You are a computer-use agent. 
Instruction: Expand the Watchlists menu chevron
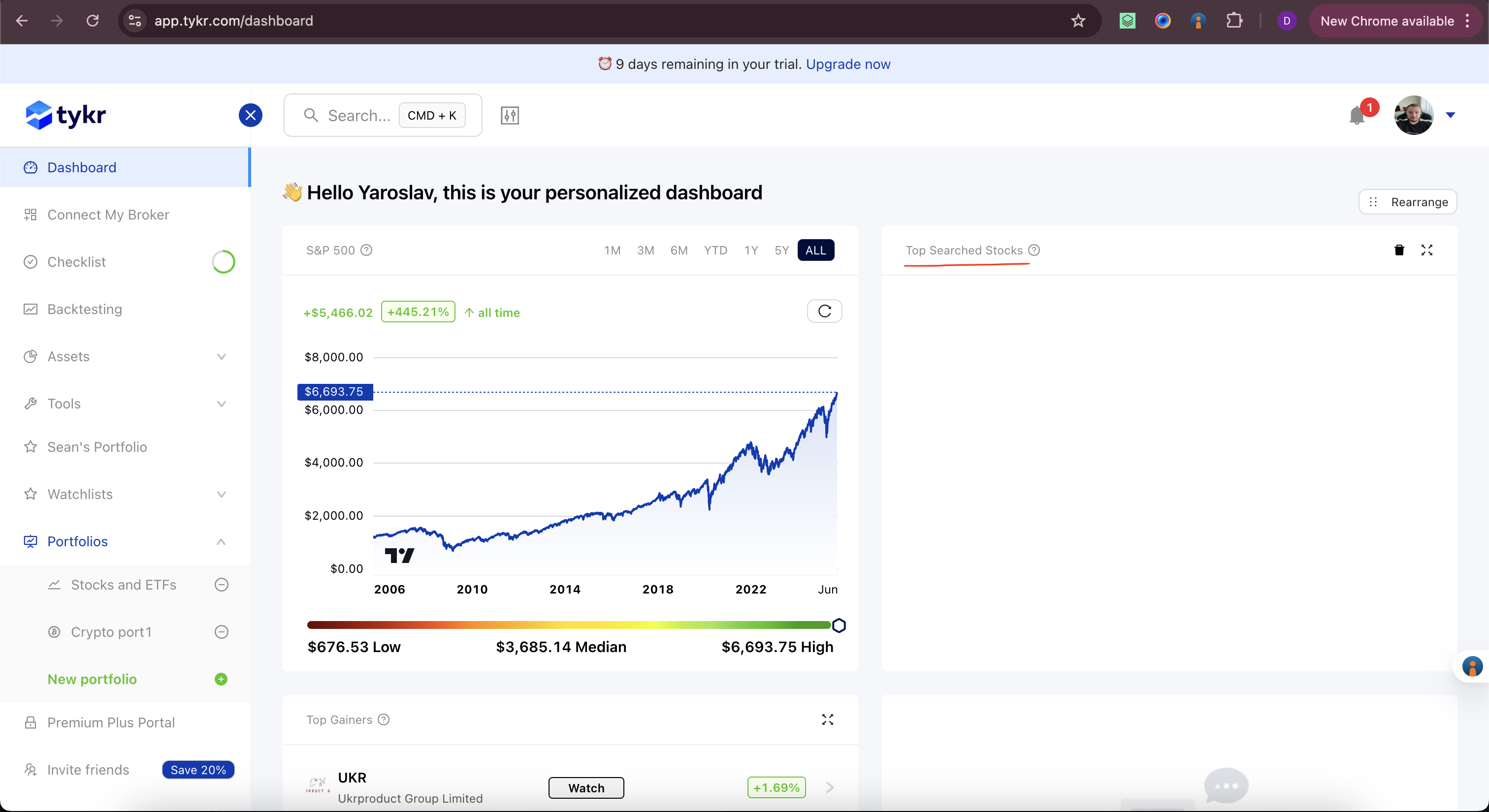[222, 495]
